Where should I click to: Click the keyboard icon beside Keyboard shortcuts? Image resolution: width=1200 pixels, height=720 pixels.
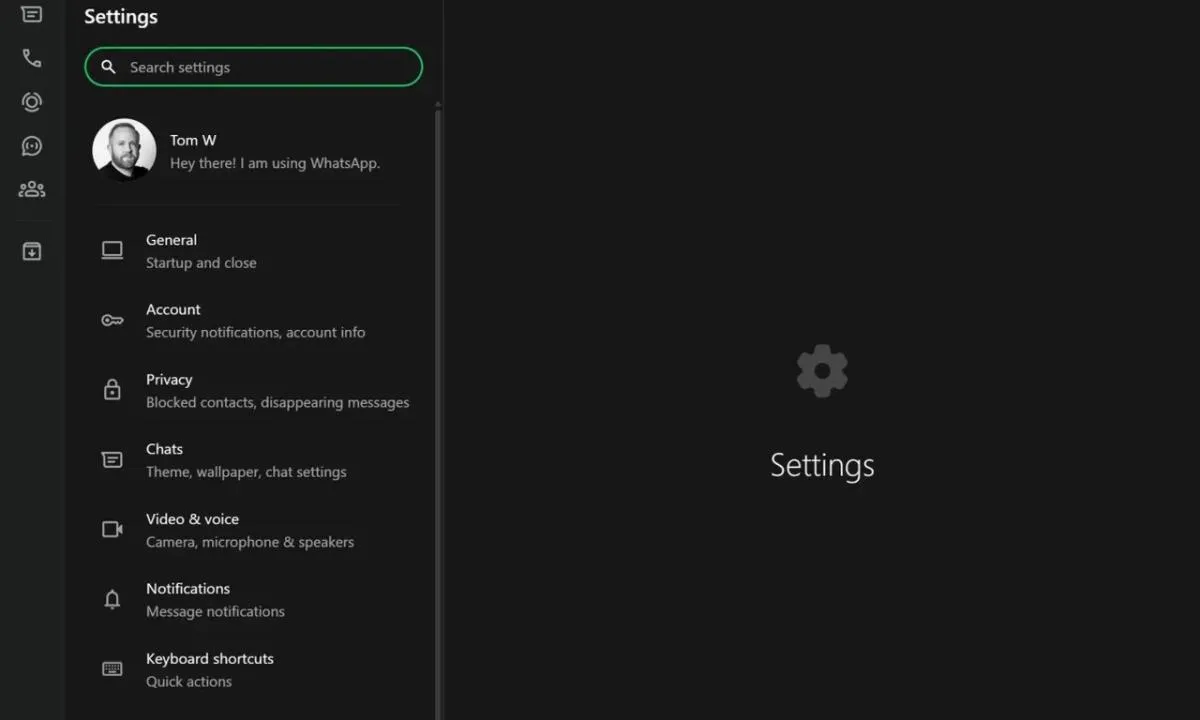pos(112,669)
